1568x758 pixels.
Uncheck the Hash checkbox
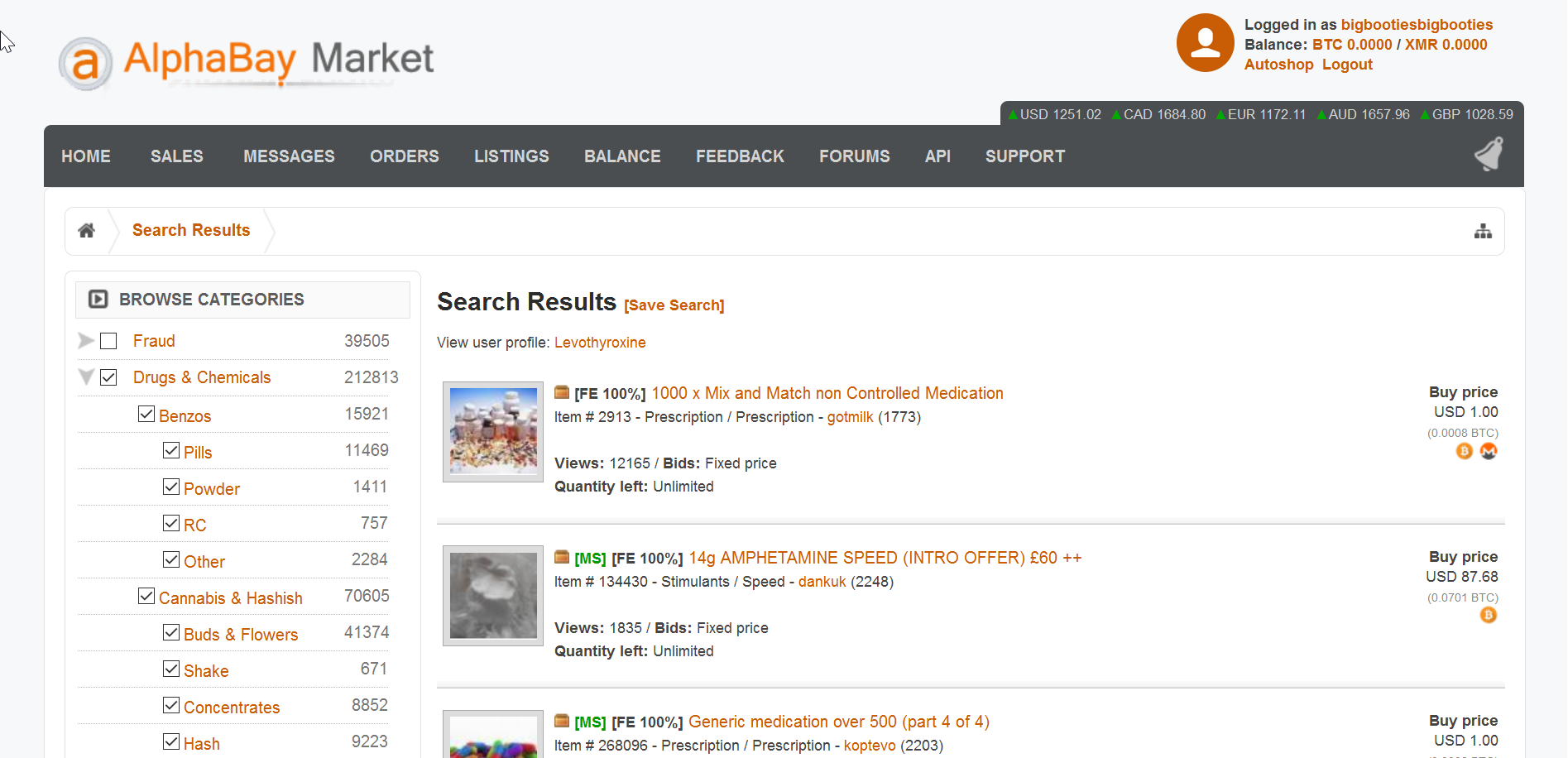[x=171, y=741]
